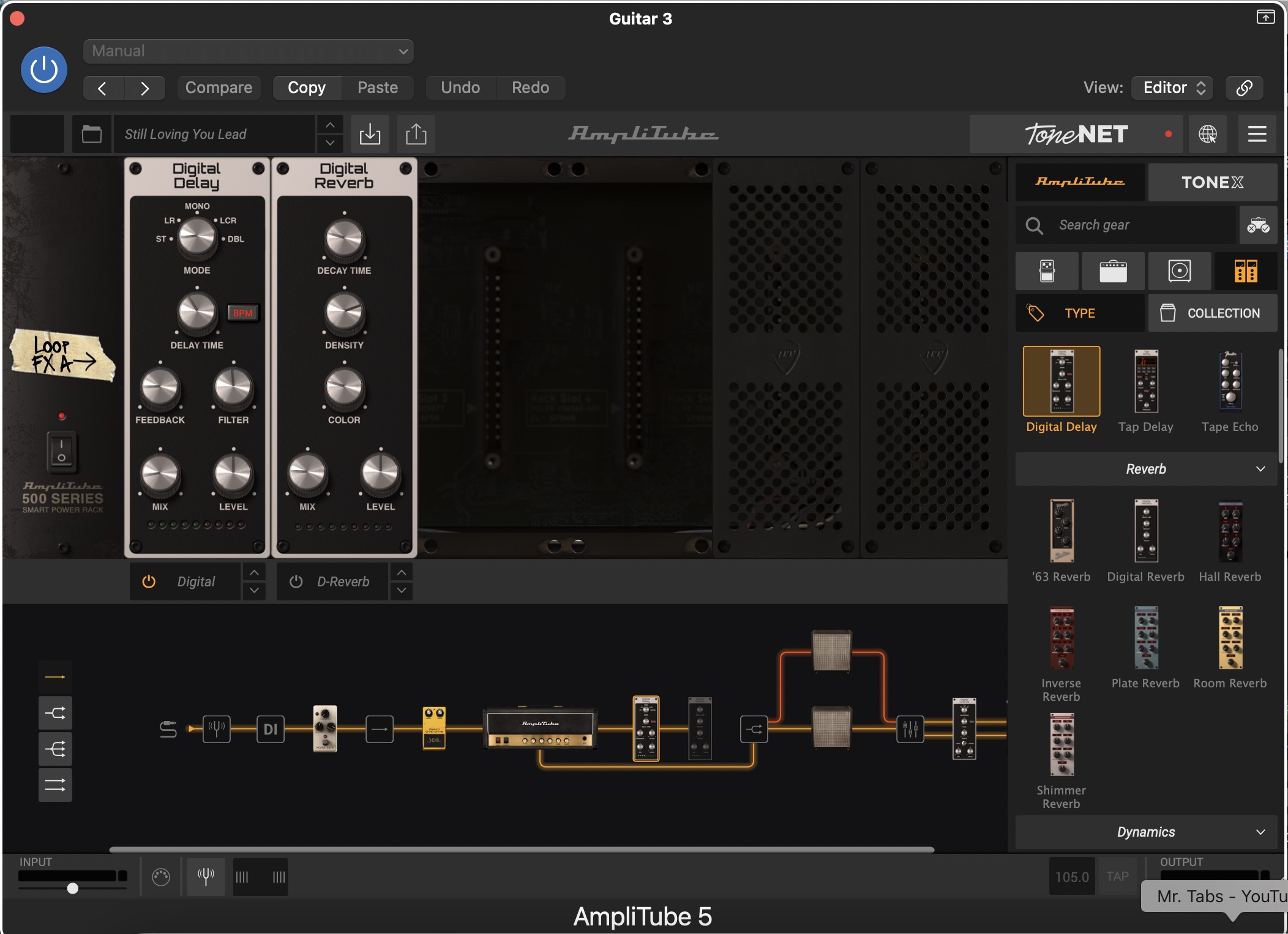
Task: Click the save preset download icon
Action: (370, 133)
